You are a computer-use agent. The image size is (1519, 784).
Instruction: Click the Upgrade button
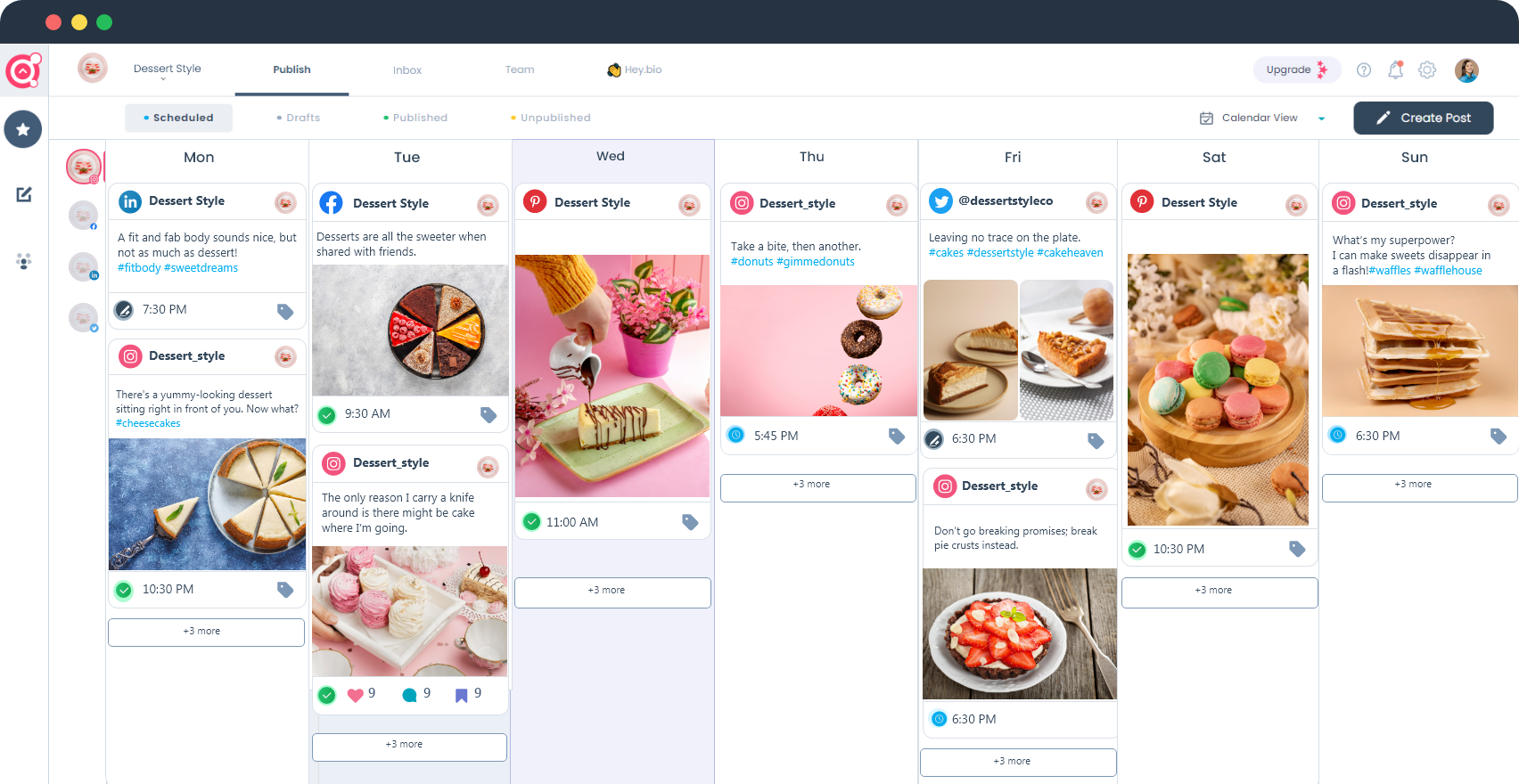[1297, 69]
